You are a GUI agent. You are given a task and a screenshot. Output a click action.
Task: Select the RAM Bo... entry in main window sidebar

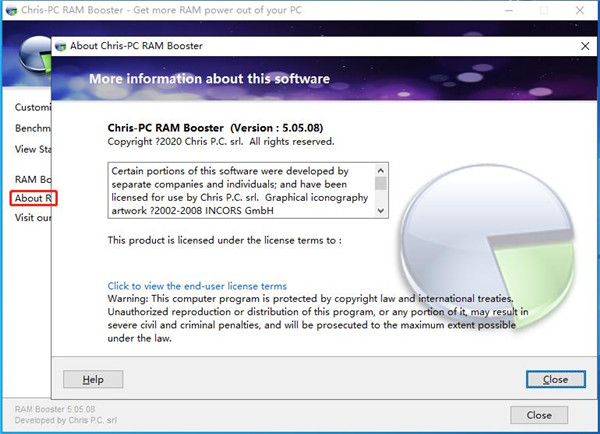(33, 179)
